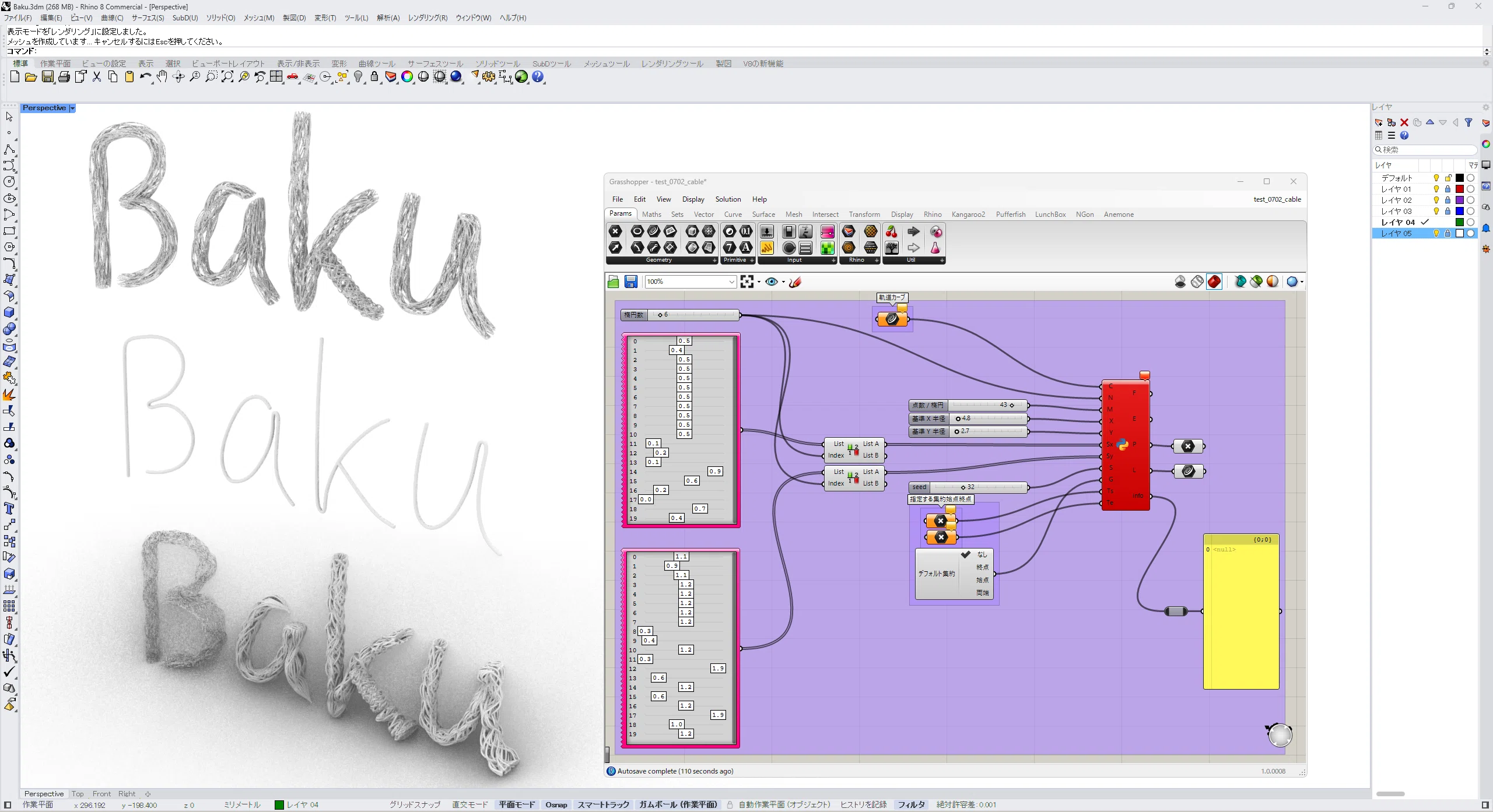Image resolution: width=1493 pixels, height=812 pixels.
Task: Toggle visibility lightbulb of レイヤ 01
Action: click(1436, 189)
